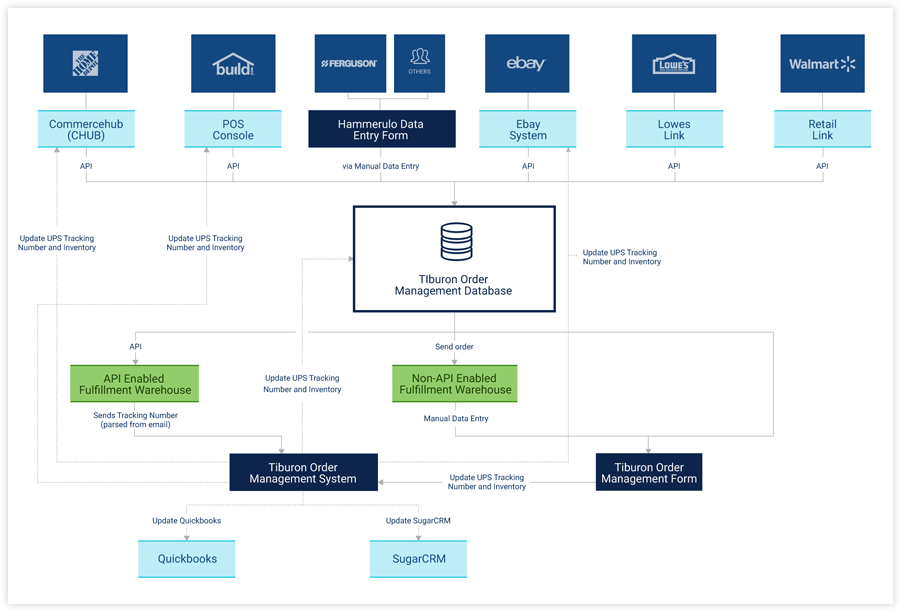Click Update UPS Tracking label right of database

pos(622,257)
